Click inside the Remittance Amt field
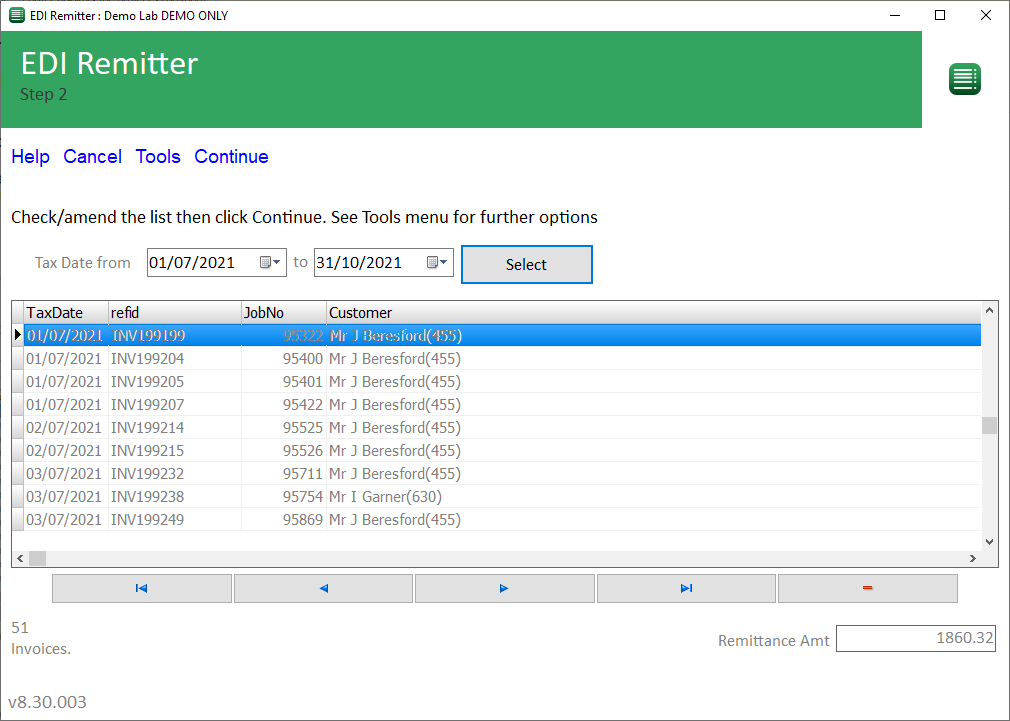 [x=915, y=638]
